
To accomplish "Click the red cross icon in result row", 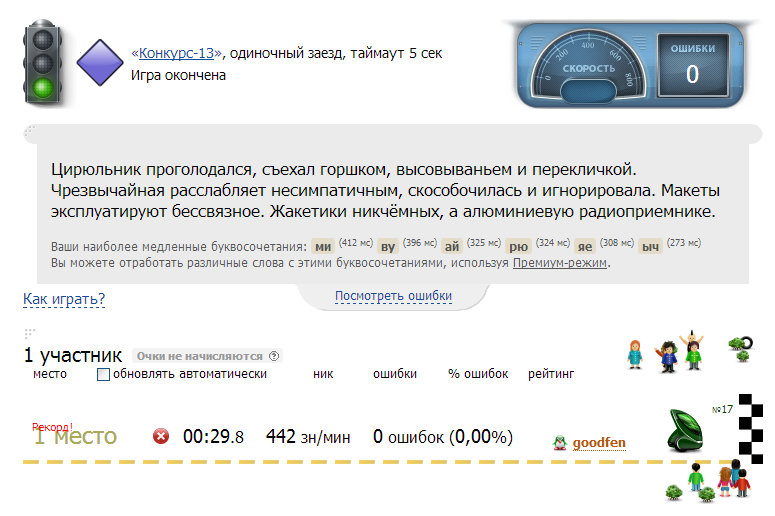I will point(161,436).
